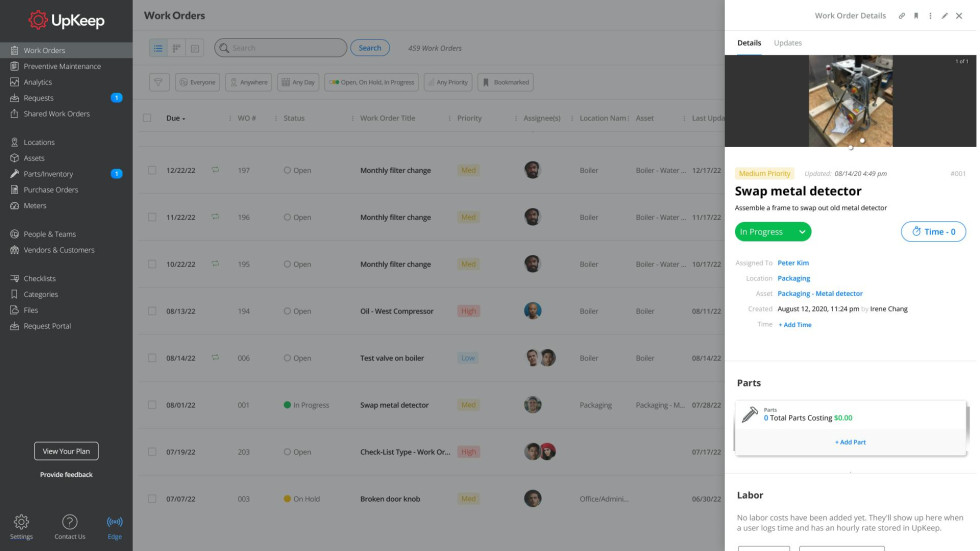
Task: Switch to the Updates tab
Action: tap(787, 43)
